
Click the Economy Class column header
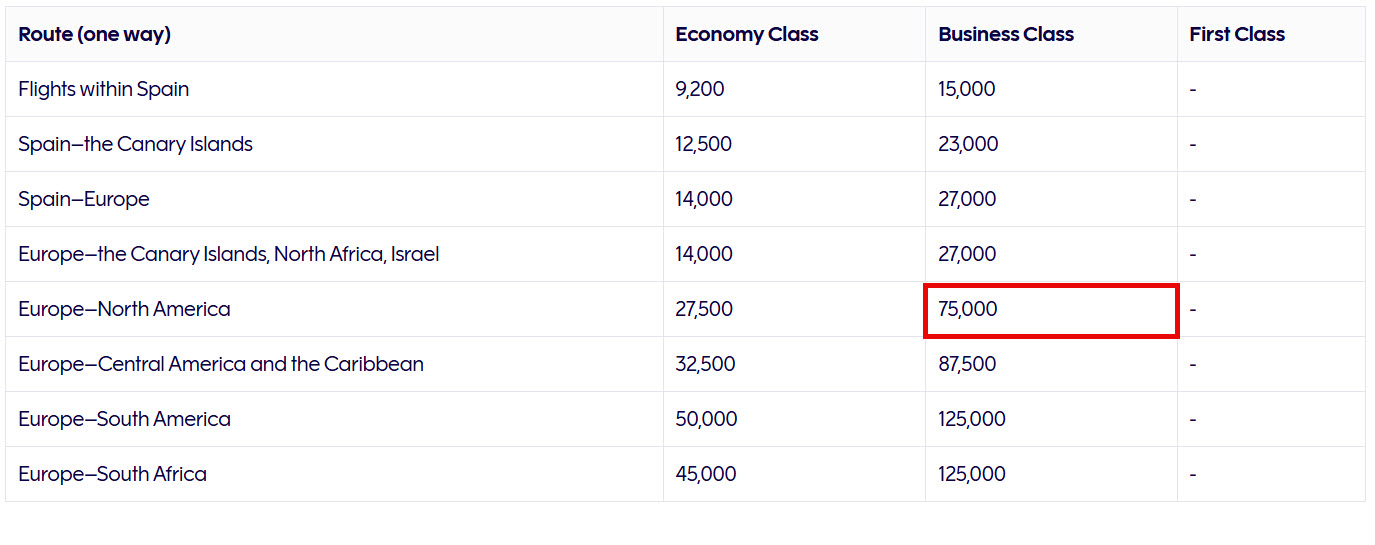tap(747, 35)
